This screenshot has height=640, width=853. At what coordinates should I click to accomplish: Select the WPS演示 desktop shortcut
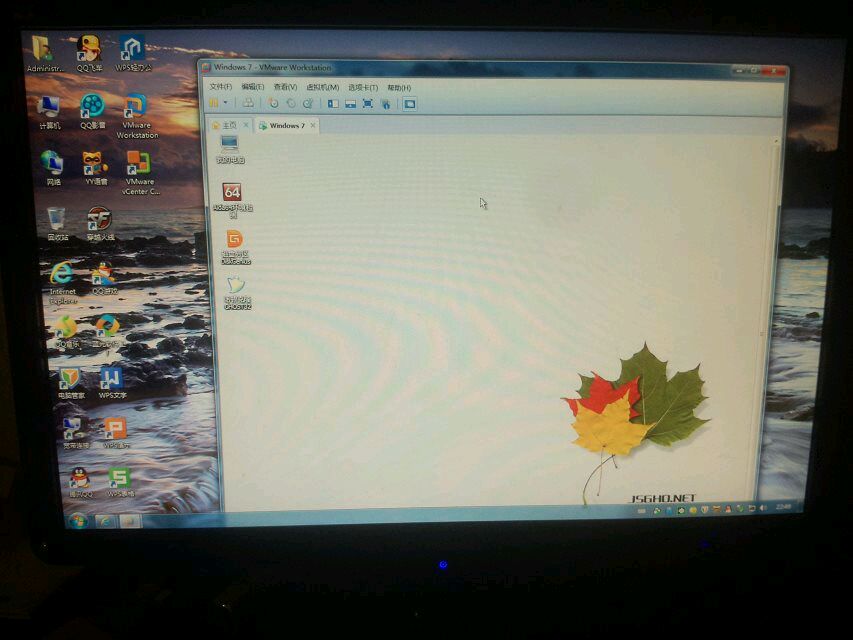click(116, 433)
